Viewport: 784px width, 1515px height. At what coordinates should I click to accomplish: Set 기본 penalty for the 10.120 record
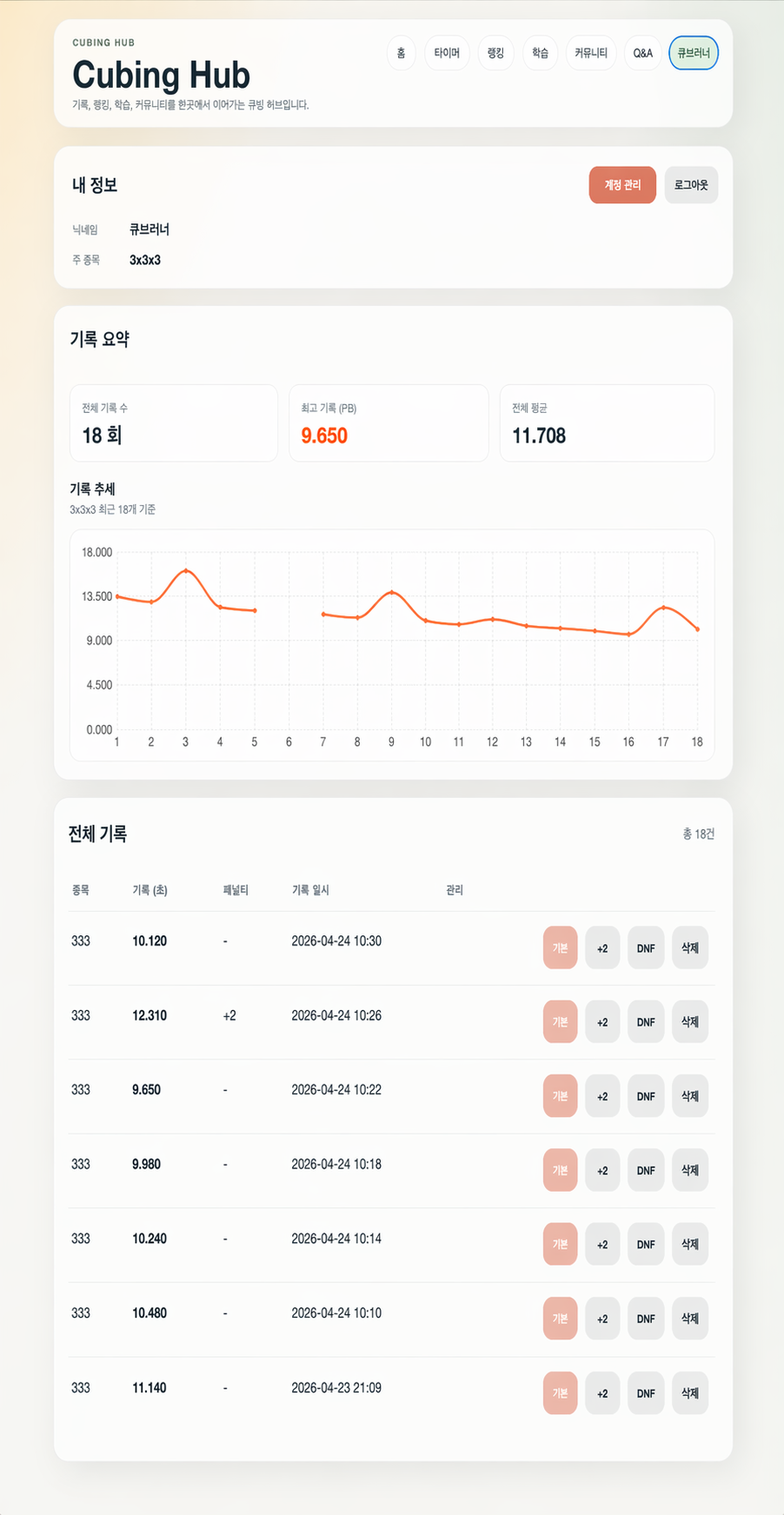coord(560,947)
